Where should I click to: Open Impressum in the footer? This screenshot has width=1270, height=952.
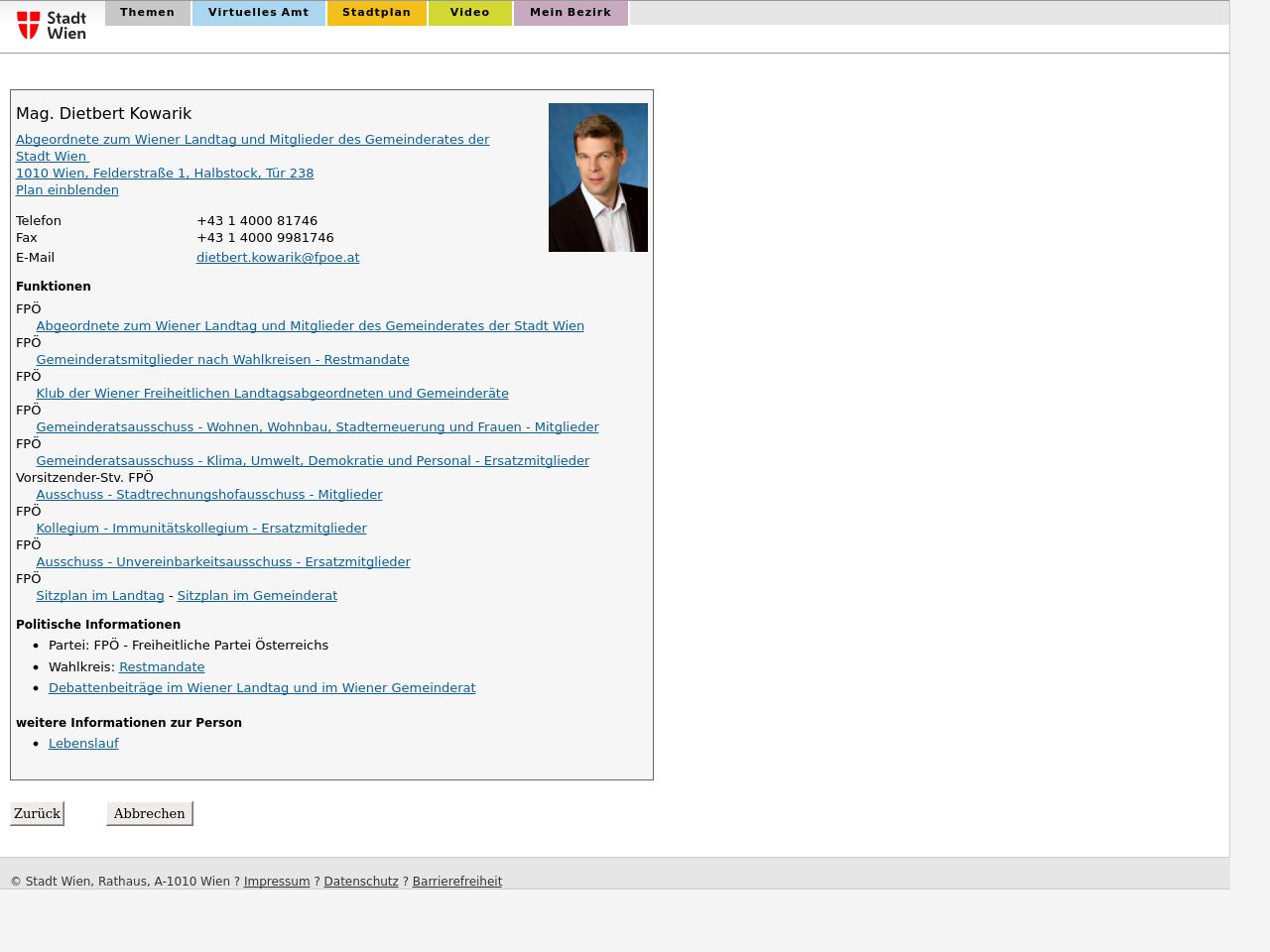click(277, 882)
